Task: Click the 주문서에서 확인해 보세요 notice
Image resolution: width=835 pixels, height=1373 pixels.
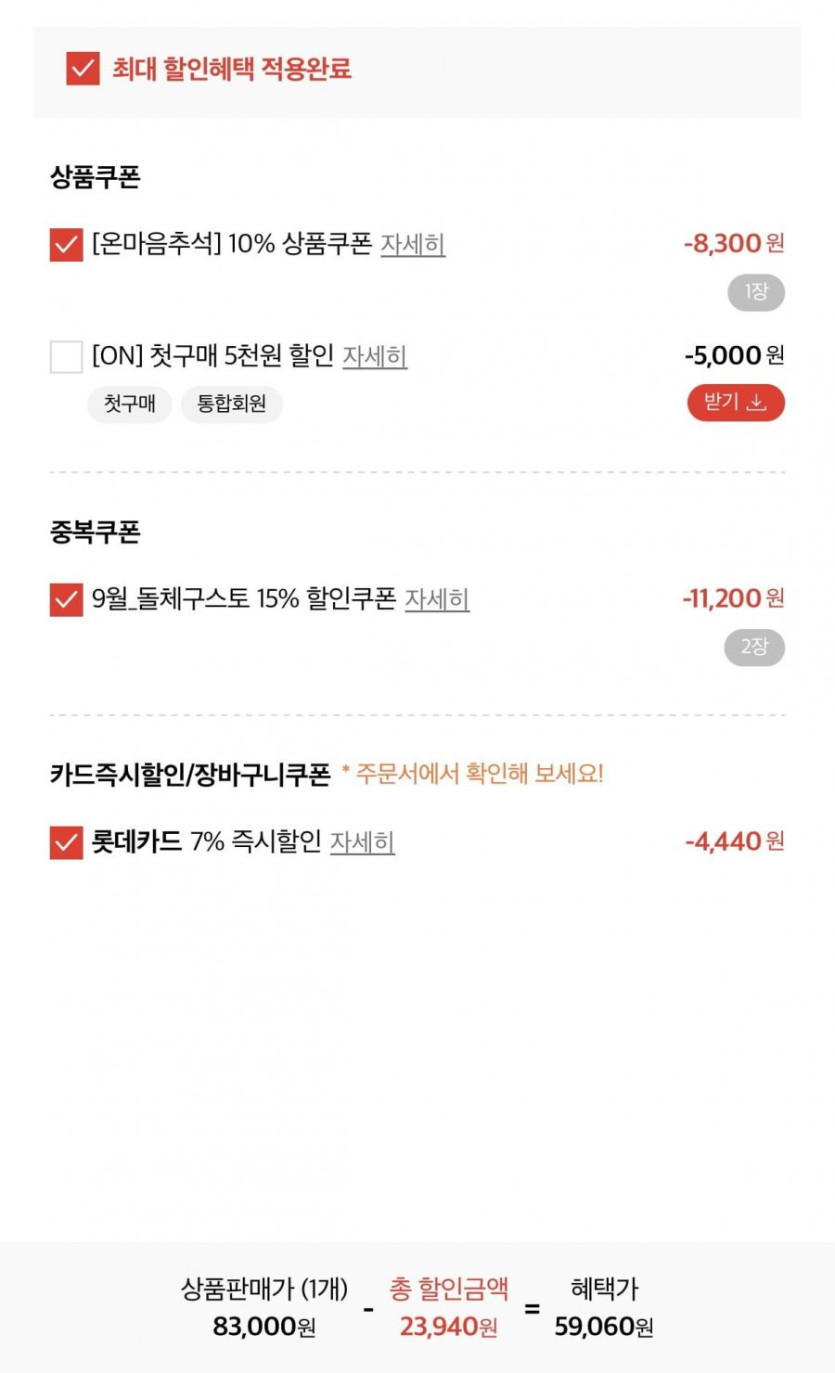Action: pyautogui.click(x=472, y=774)
